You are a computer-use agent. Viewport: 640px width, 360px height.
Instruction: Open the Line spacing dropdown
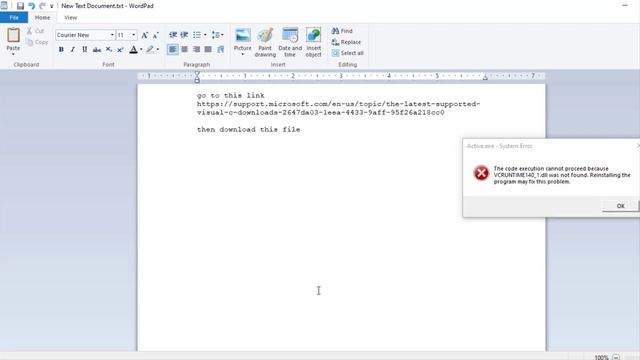click(218, 35)
